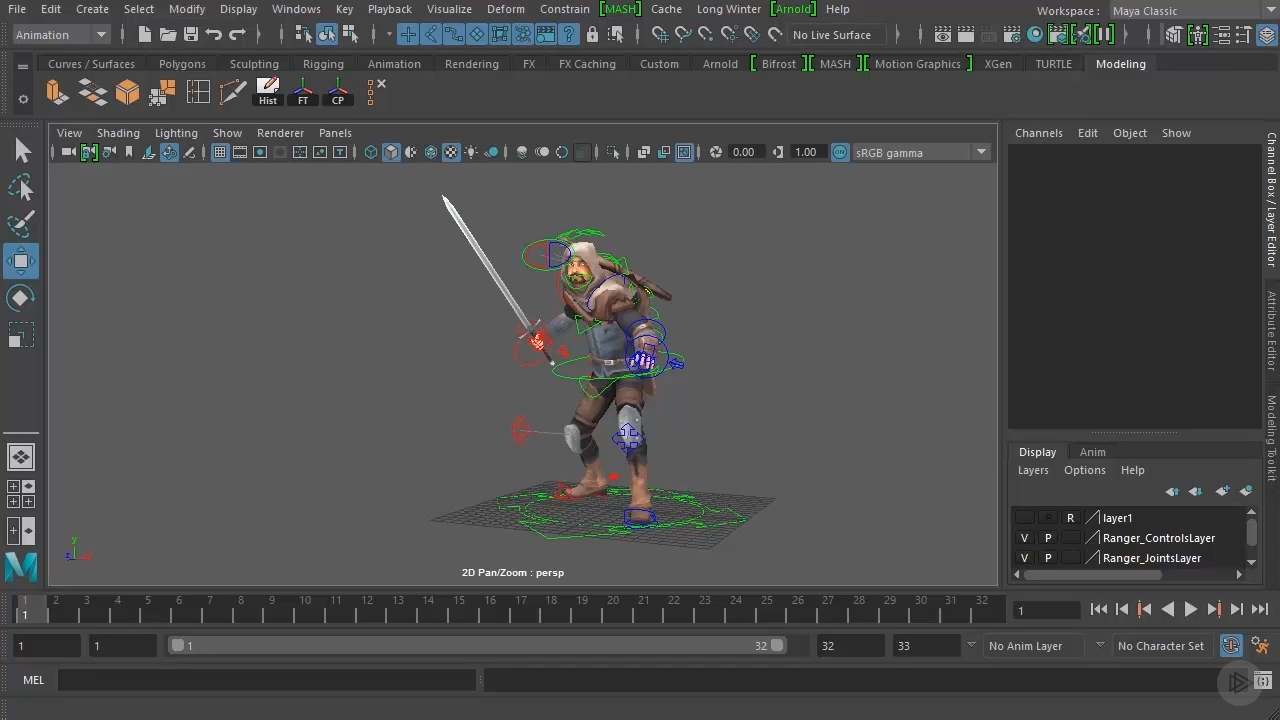The height and width of the screenshot is (720, 1280).
Task: Activate the Select tool arrow in the toolbox
Action: pos(21,150)
